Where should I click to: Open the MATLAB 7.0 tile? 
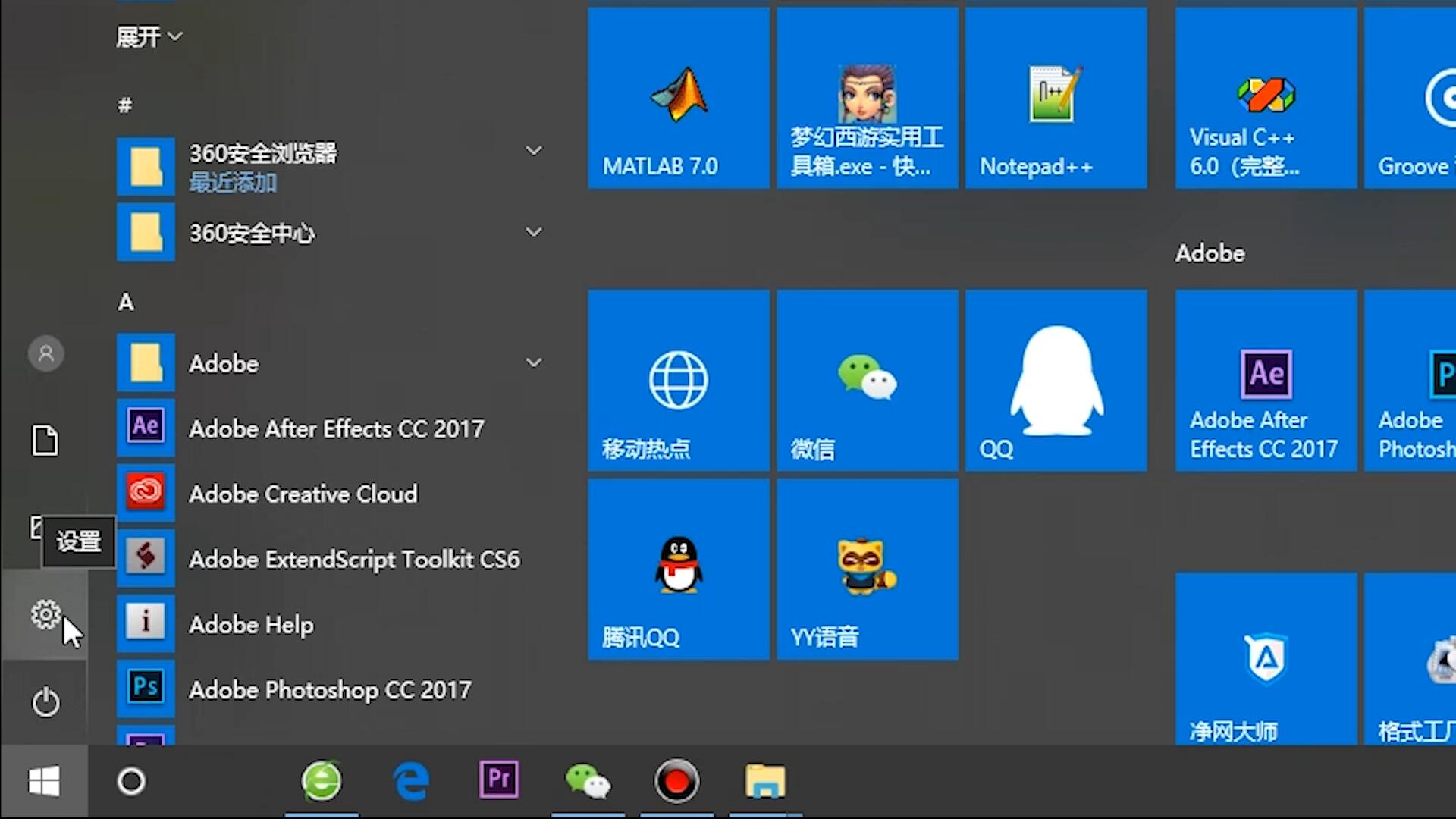click(678, 99)
